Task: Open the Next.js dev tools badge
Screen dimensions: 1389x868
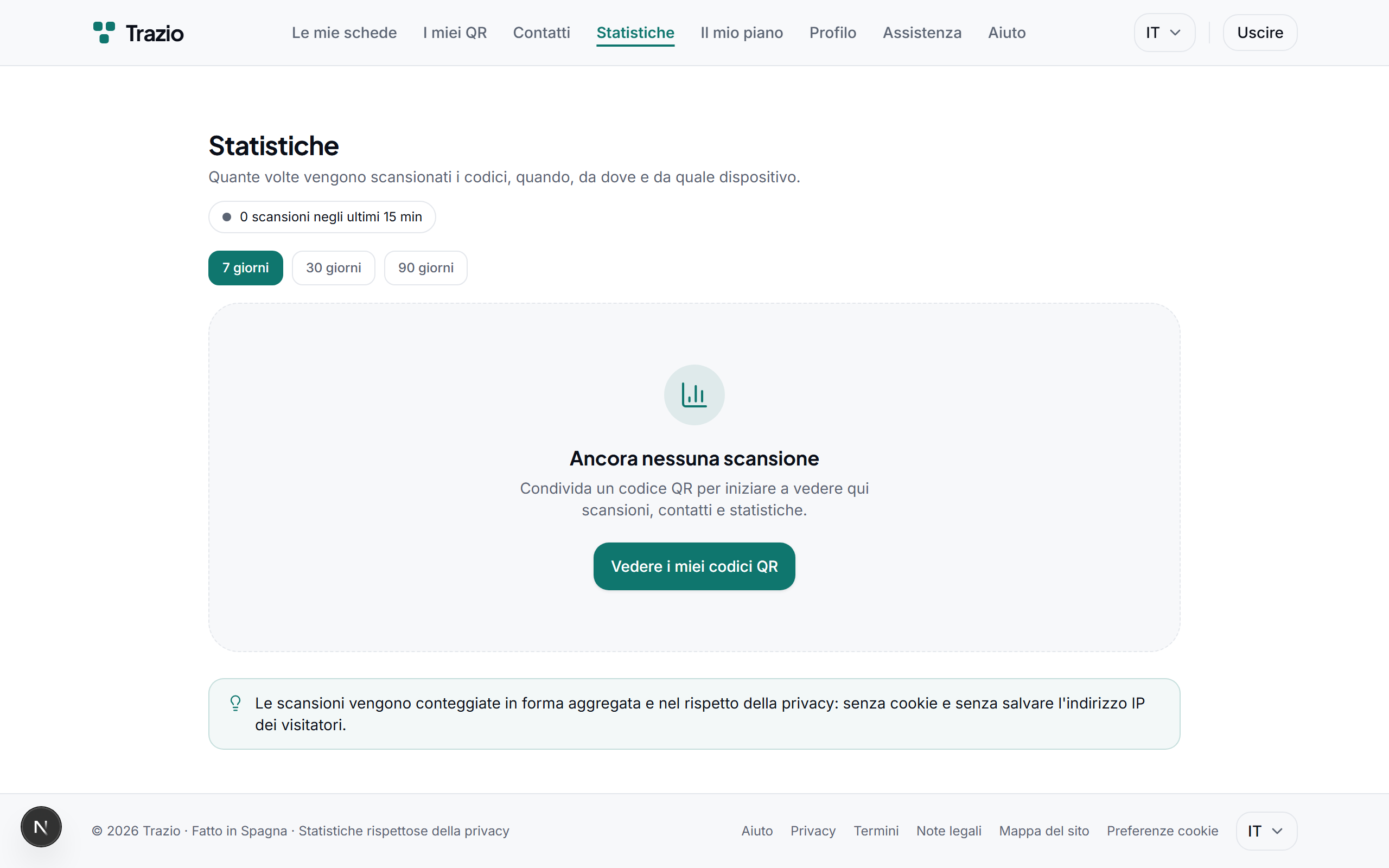Action: [x=41, y=827]
